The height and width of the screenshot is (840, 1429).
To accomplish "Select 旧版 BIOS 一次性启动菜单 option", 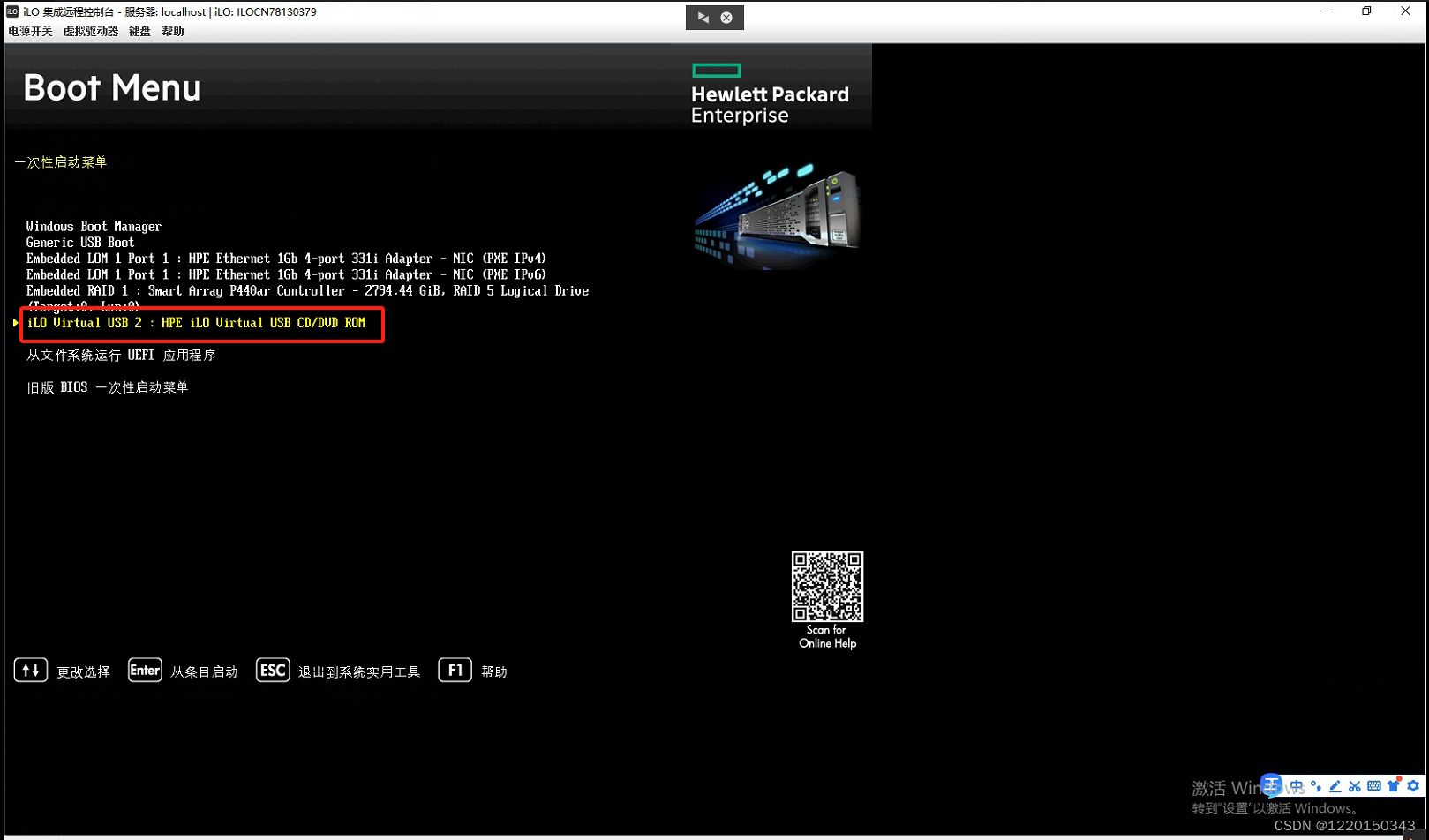I will (107, 387).
